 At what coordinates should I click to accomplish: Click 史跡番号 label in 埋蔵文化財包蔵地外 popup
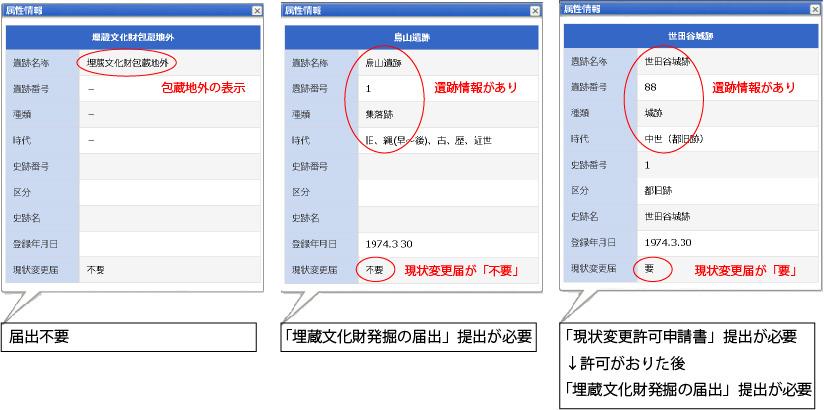point(31,167)
